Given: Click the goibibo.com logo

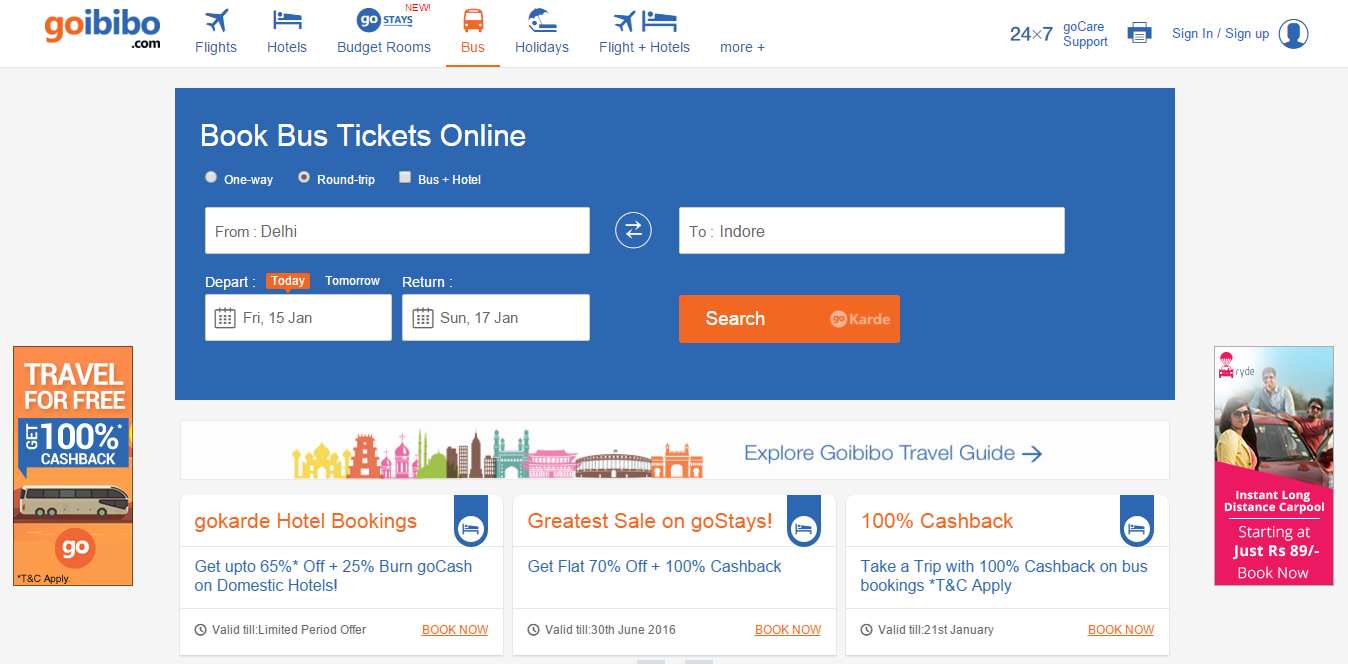Looking at the screenshot, I should (102, 30).
